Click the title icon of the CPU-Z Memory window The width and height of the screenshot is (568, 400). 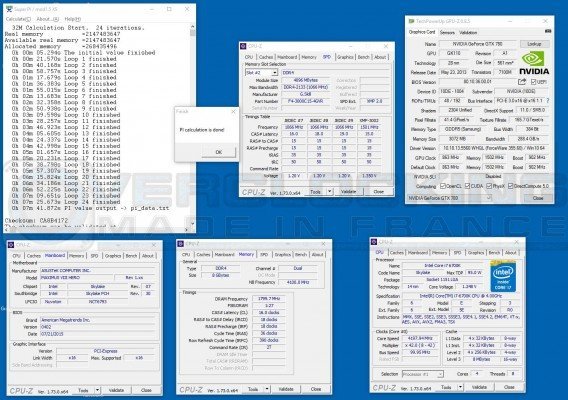180,244
